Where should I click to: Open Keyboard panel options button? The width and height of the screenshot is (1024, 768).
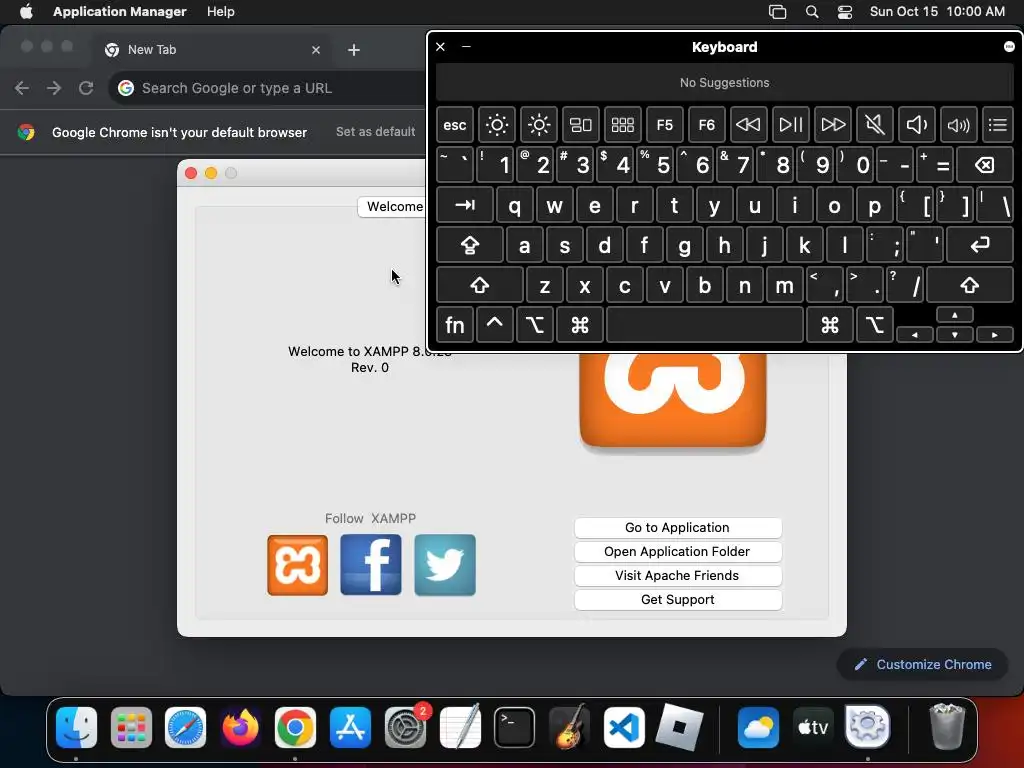tap(1009, 46)
